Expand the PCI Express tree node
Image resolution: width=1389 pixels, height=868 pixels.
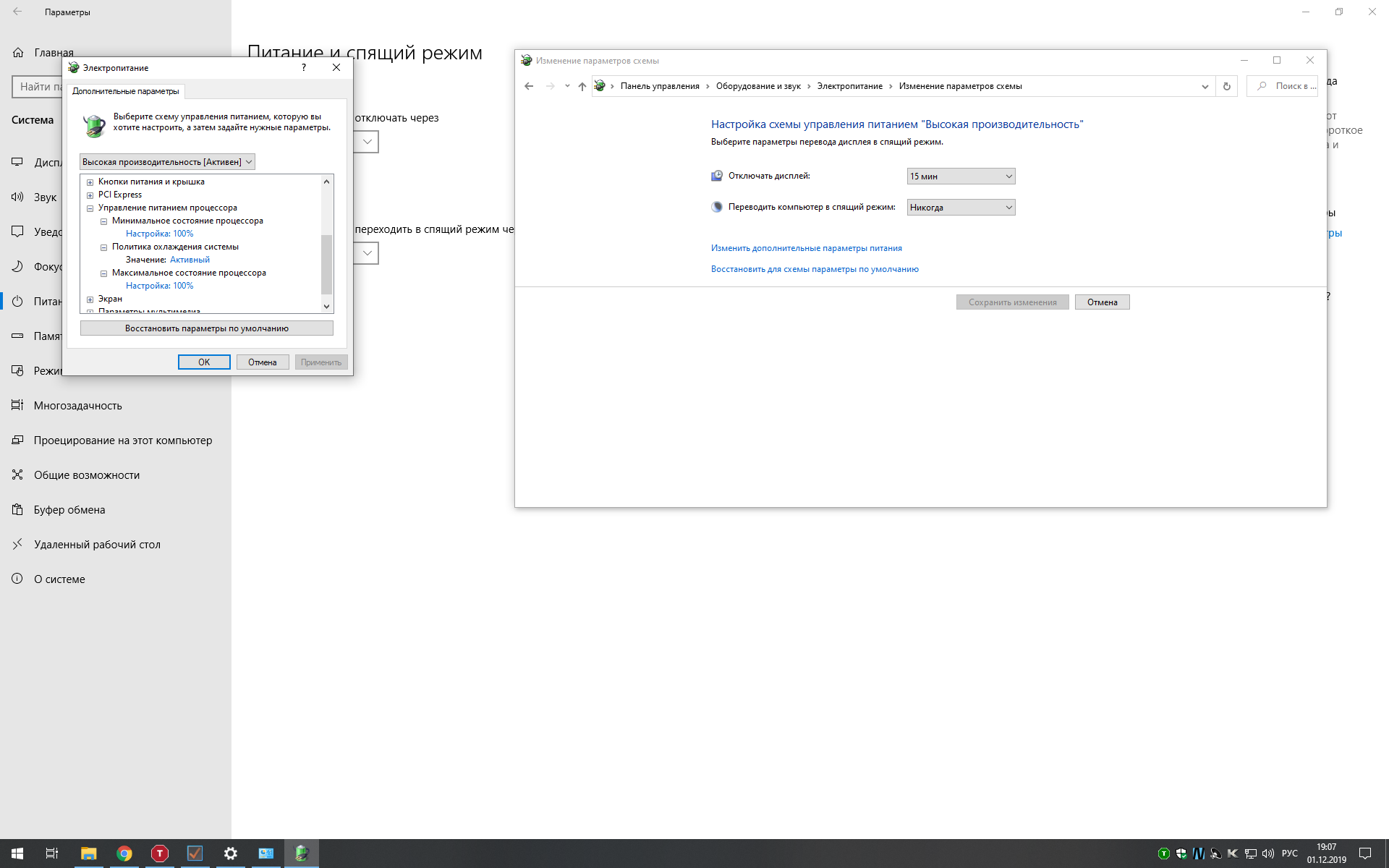pyautogui.click(x=90, y=195)
